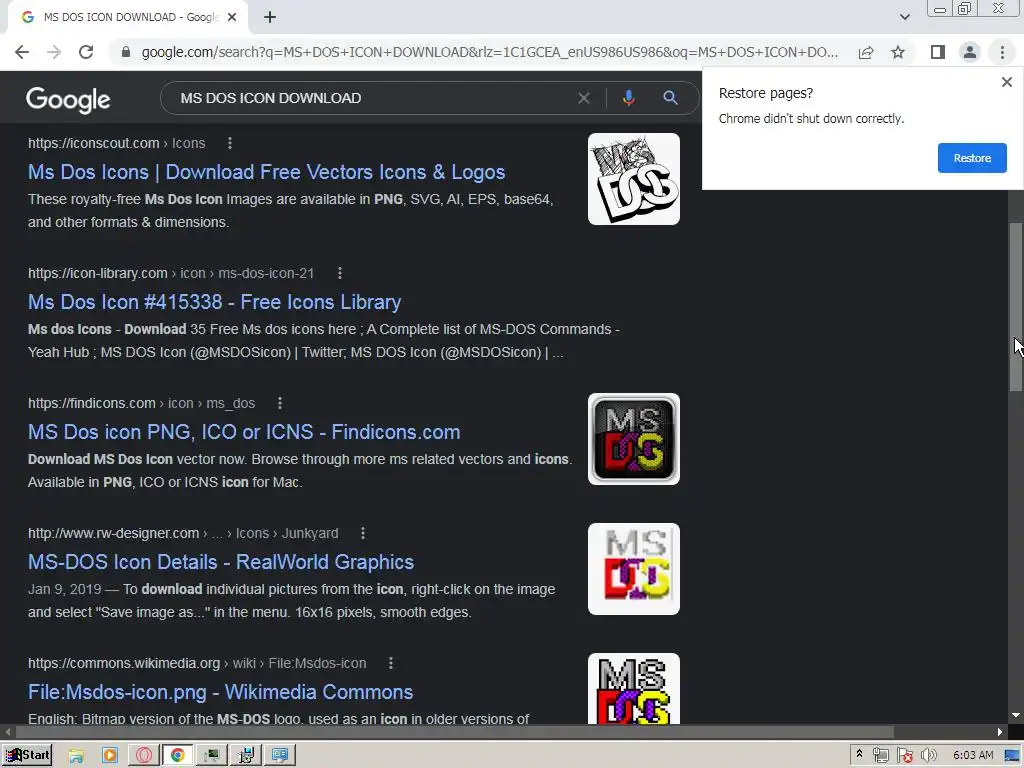Start voice search with microphone icon

628,98
